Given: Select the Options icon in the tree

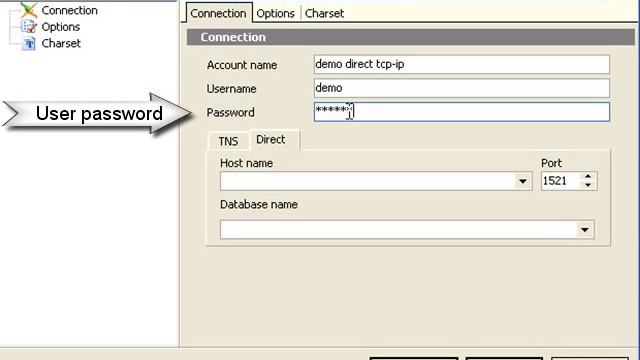Looking at the screenshot, I should [29, 27].
